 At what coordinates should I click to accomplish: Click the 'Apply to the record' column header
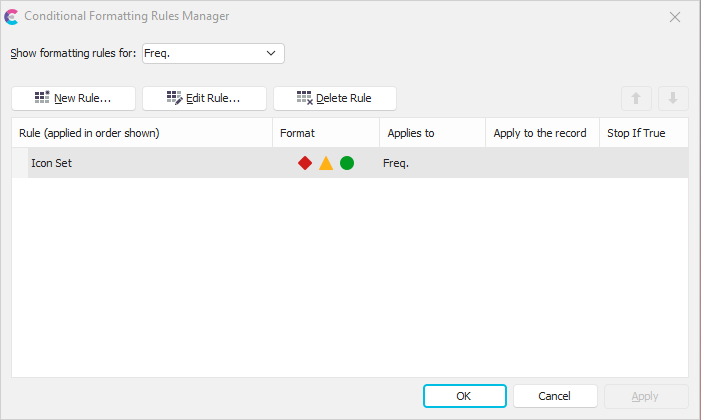coord(541,133)
